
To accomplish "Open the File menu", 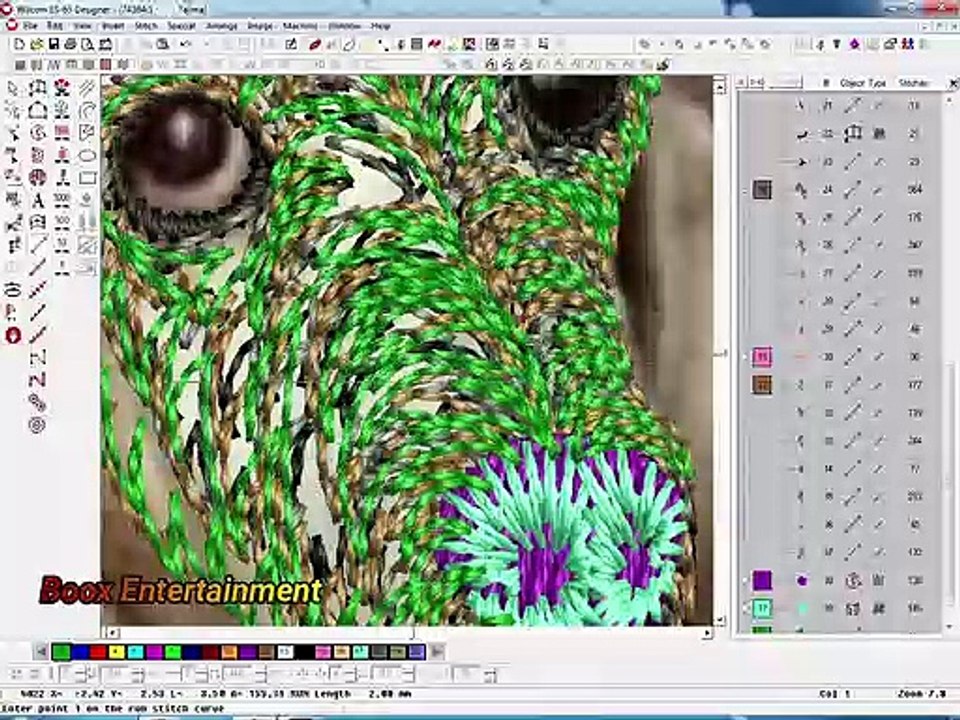I will [31, 26].
